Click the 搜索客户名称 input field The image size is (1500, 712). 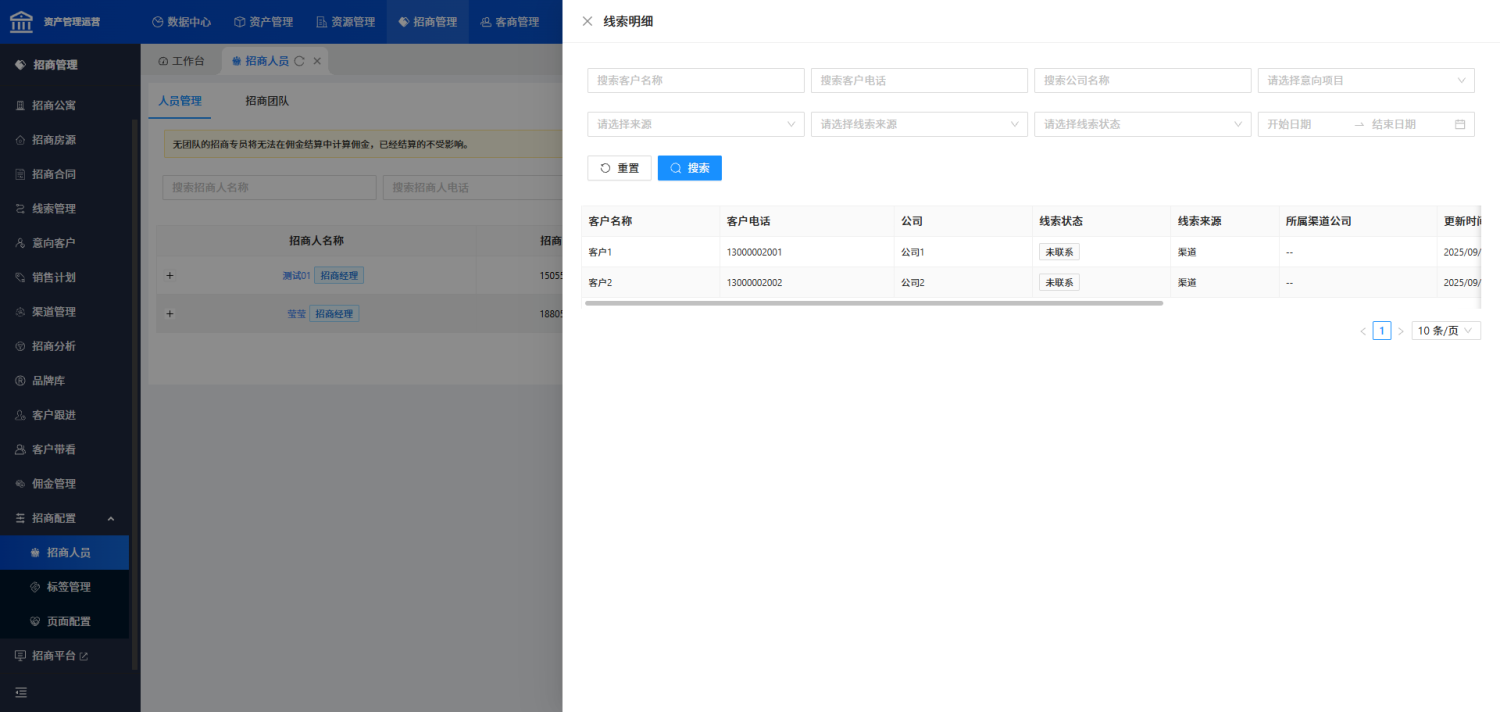[x=696, y=80]
